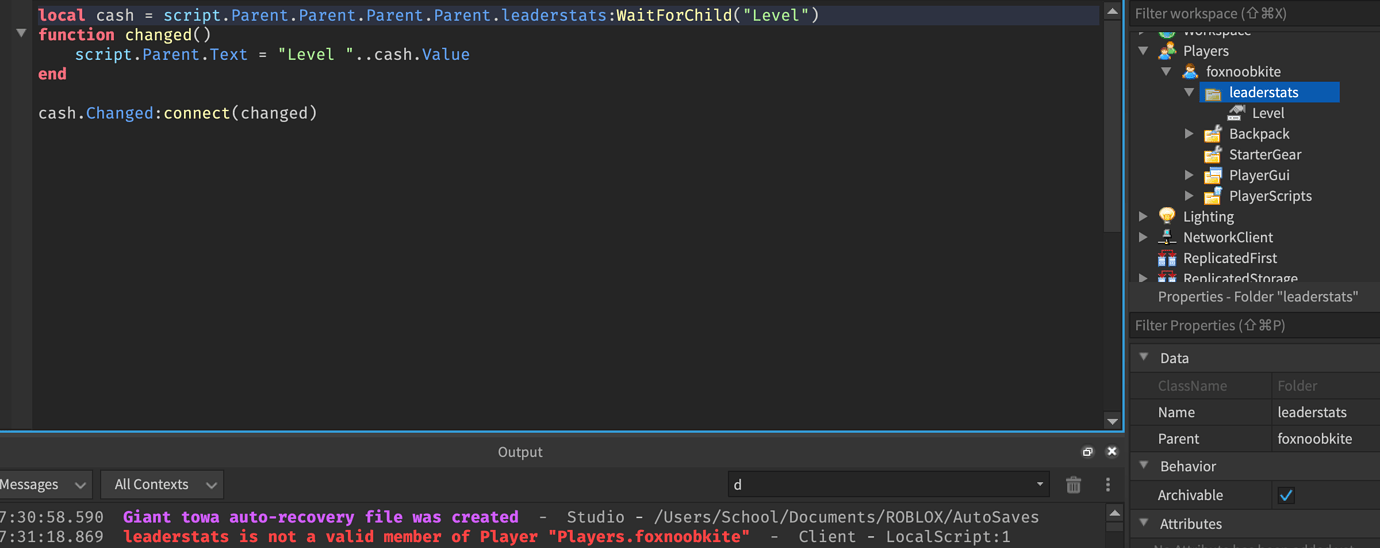
Task: Clear output with trash icon
Action: 1074,485
